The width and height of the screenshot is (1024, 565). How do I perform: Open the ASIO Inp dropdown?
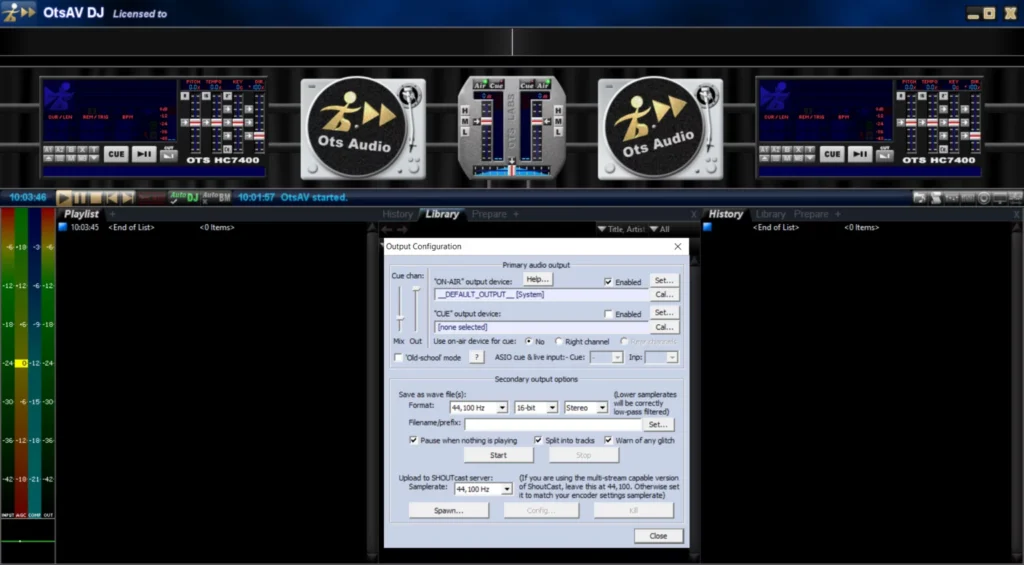[661, 357]
